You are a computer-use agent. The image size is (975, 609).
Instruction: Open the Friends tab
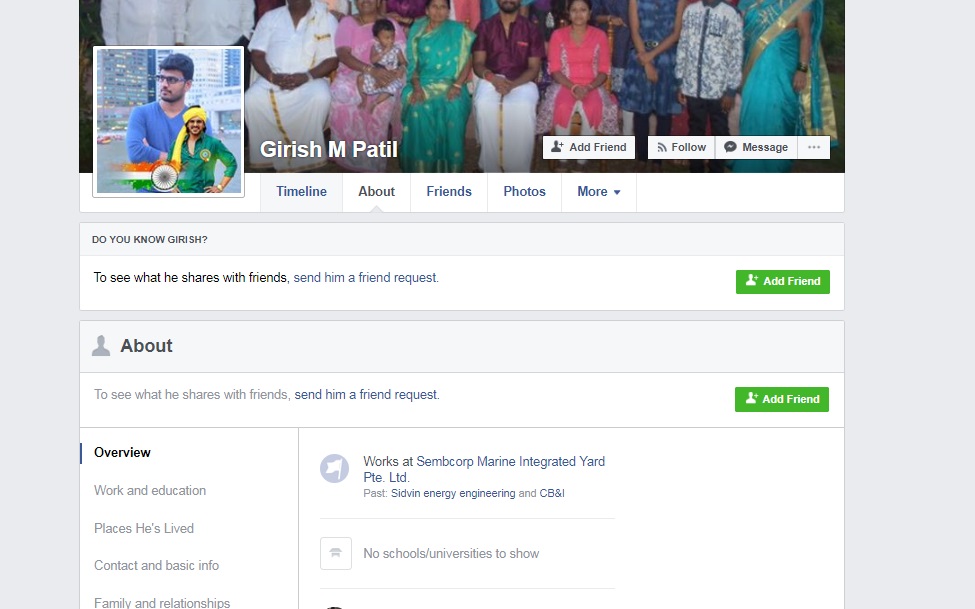pyautogui.click(x=449, y=192)
